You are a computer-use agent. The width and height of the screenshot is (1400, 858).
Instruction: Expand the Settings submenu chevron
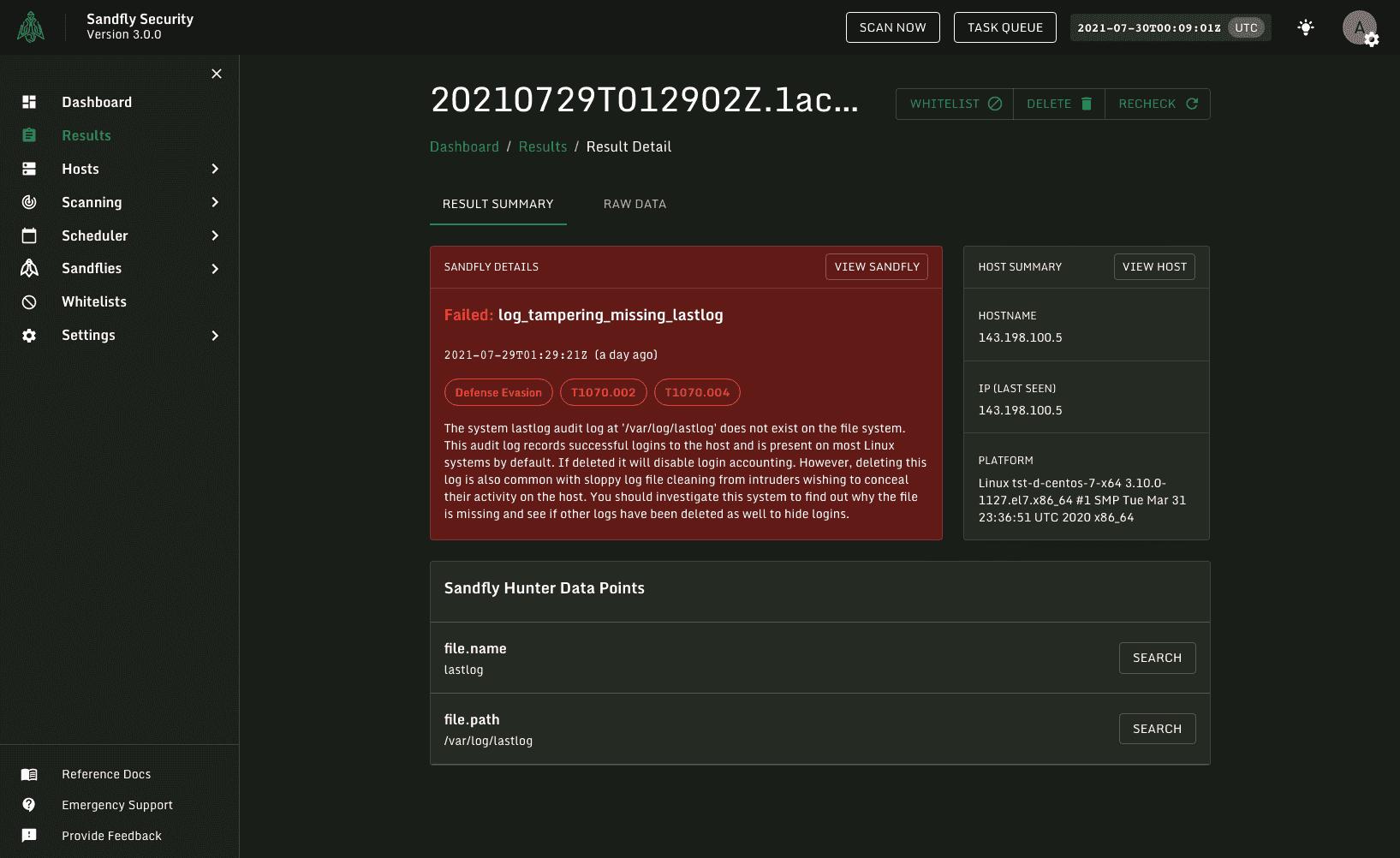click(215, 336)
